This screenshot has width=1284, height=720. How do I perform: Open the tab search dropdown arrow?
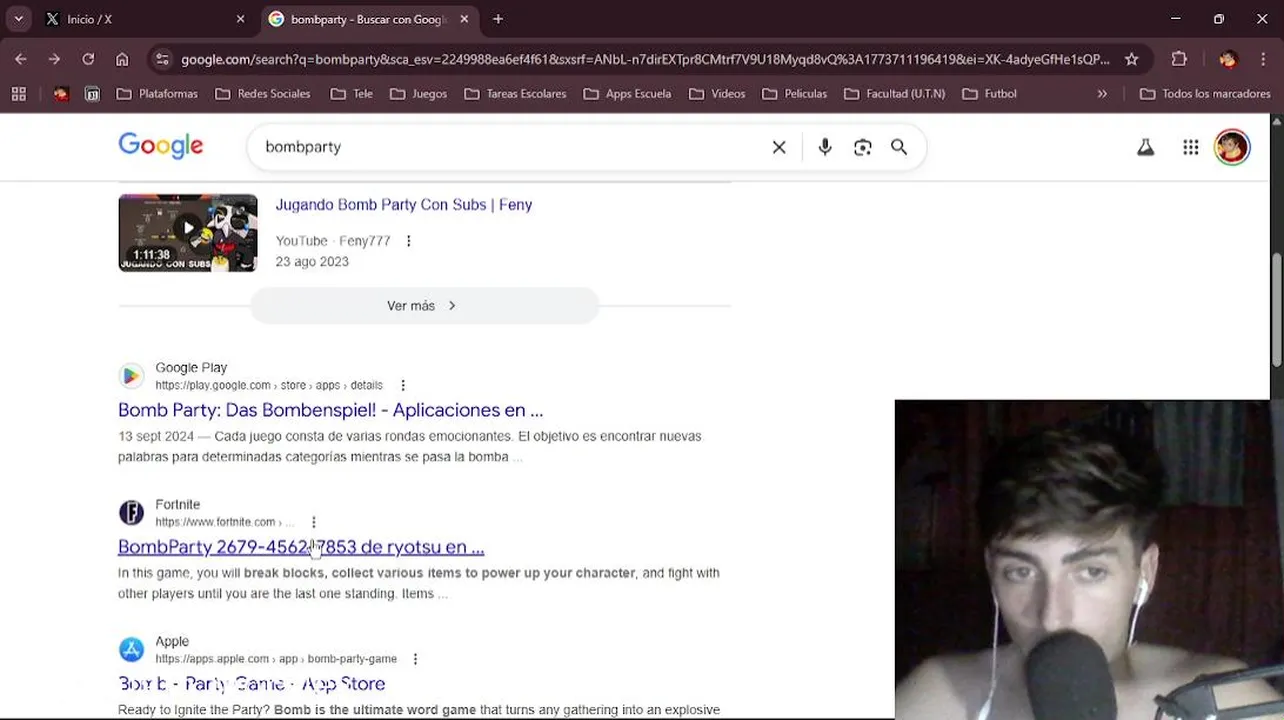coord(18,19)
